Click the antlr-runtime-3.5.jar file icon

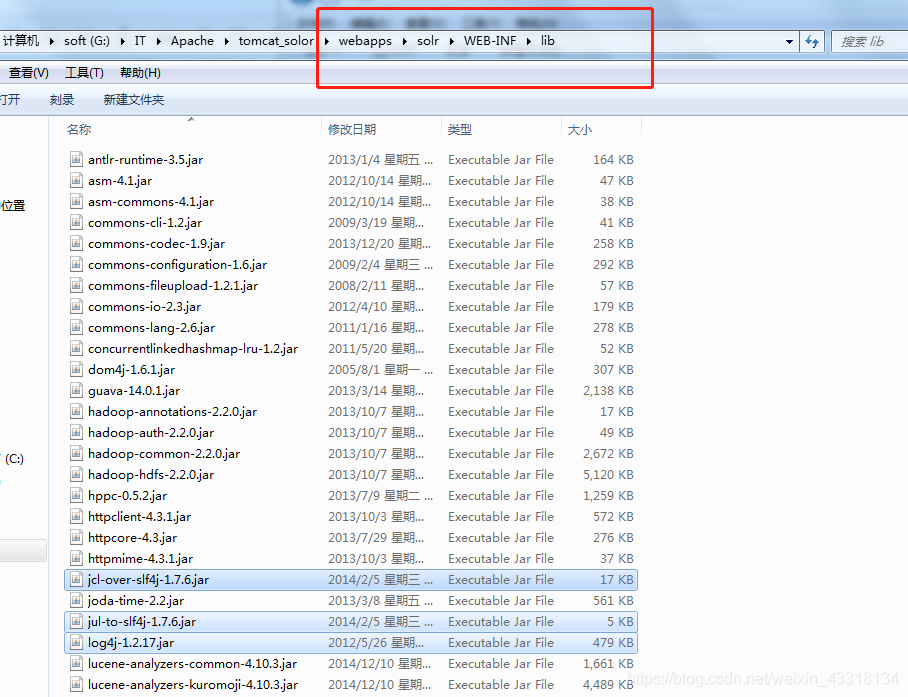(76, 159)
